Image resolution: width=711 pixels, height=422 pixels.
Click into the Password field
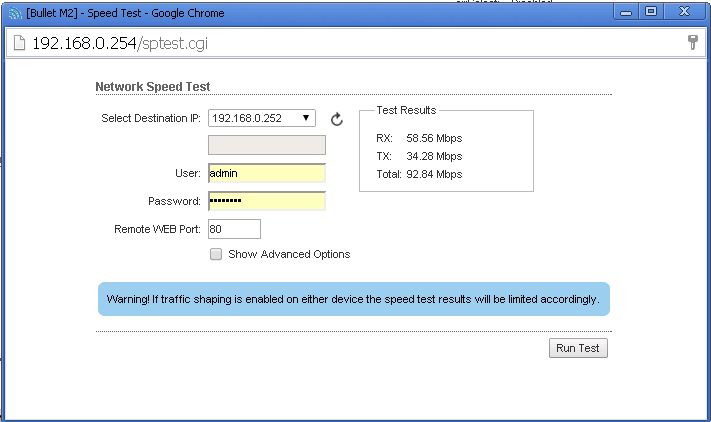pyautogui.click(x=267, y=201)
